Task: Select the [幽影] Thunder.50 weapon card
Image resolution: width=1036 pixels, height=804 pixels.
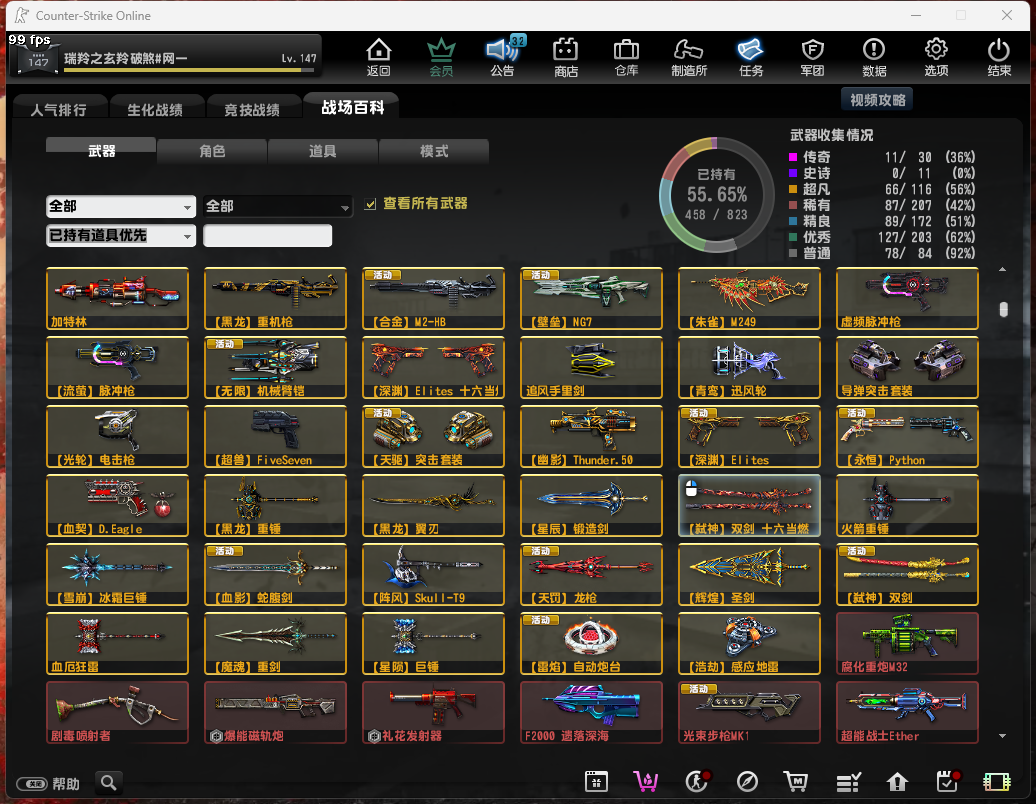Action: click(591, 436)
